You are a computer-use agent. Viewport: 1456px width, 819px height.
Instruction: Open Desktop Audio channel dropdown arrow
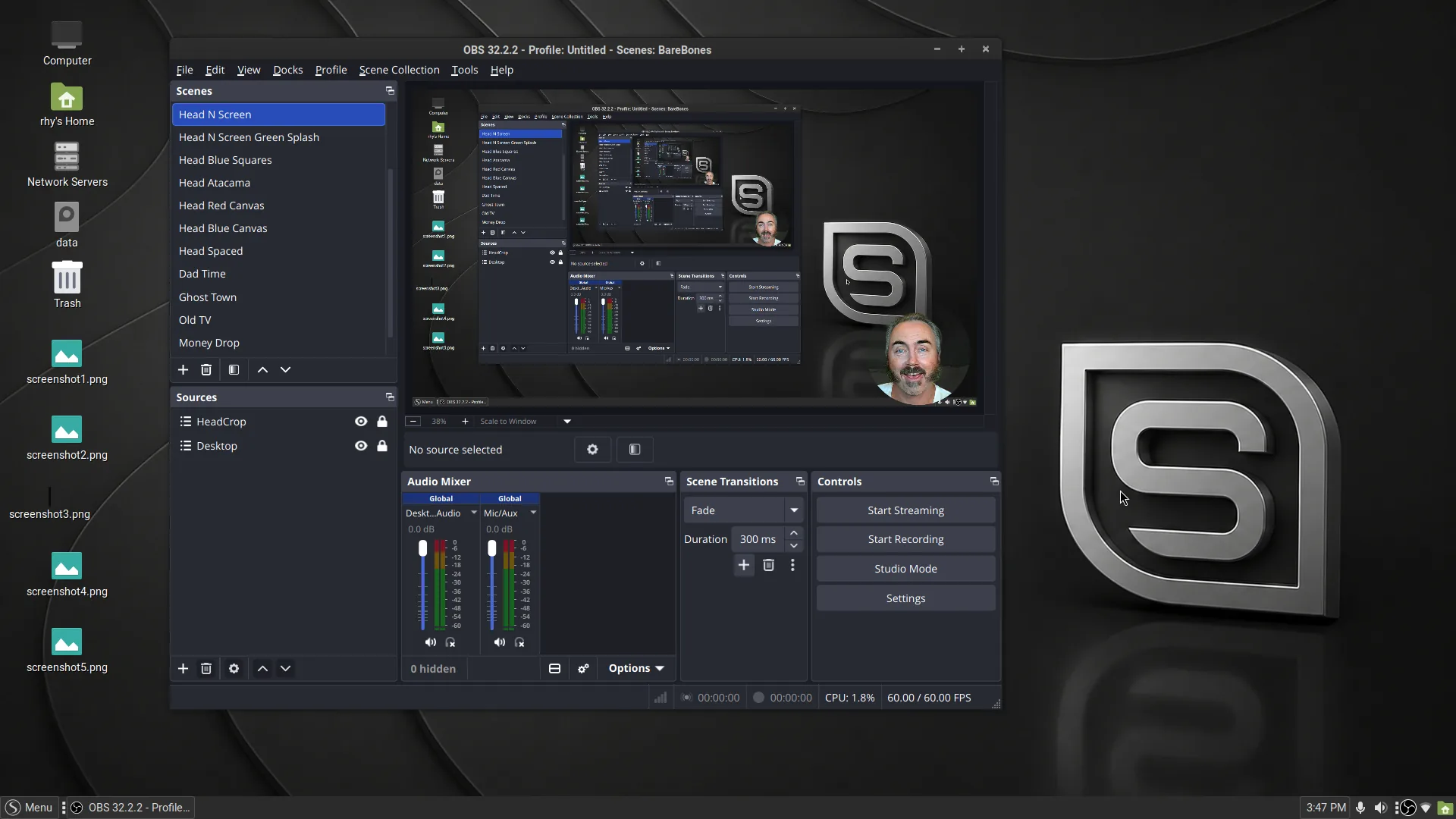(474, 513)
